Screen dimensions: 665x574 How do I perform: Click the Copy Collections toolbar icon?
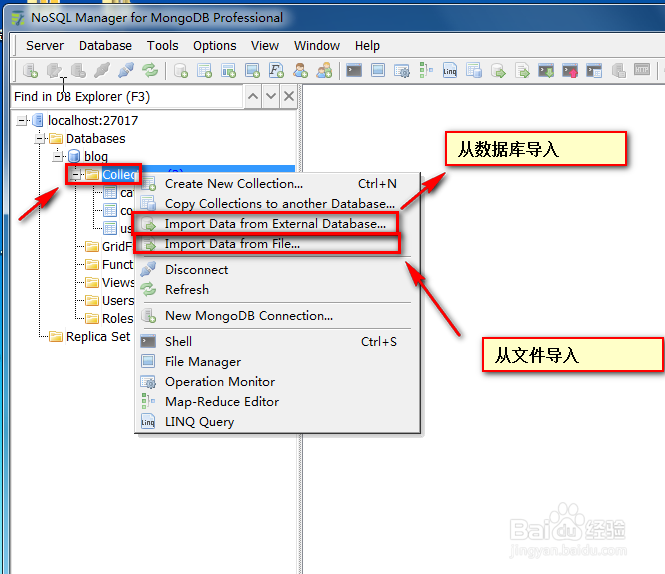click(x=474, y=70)
